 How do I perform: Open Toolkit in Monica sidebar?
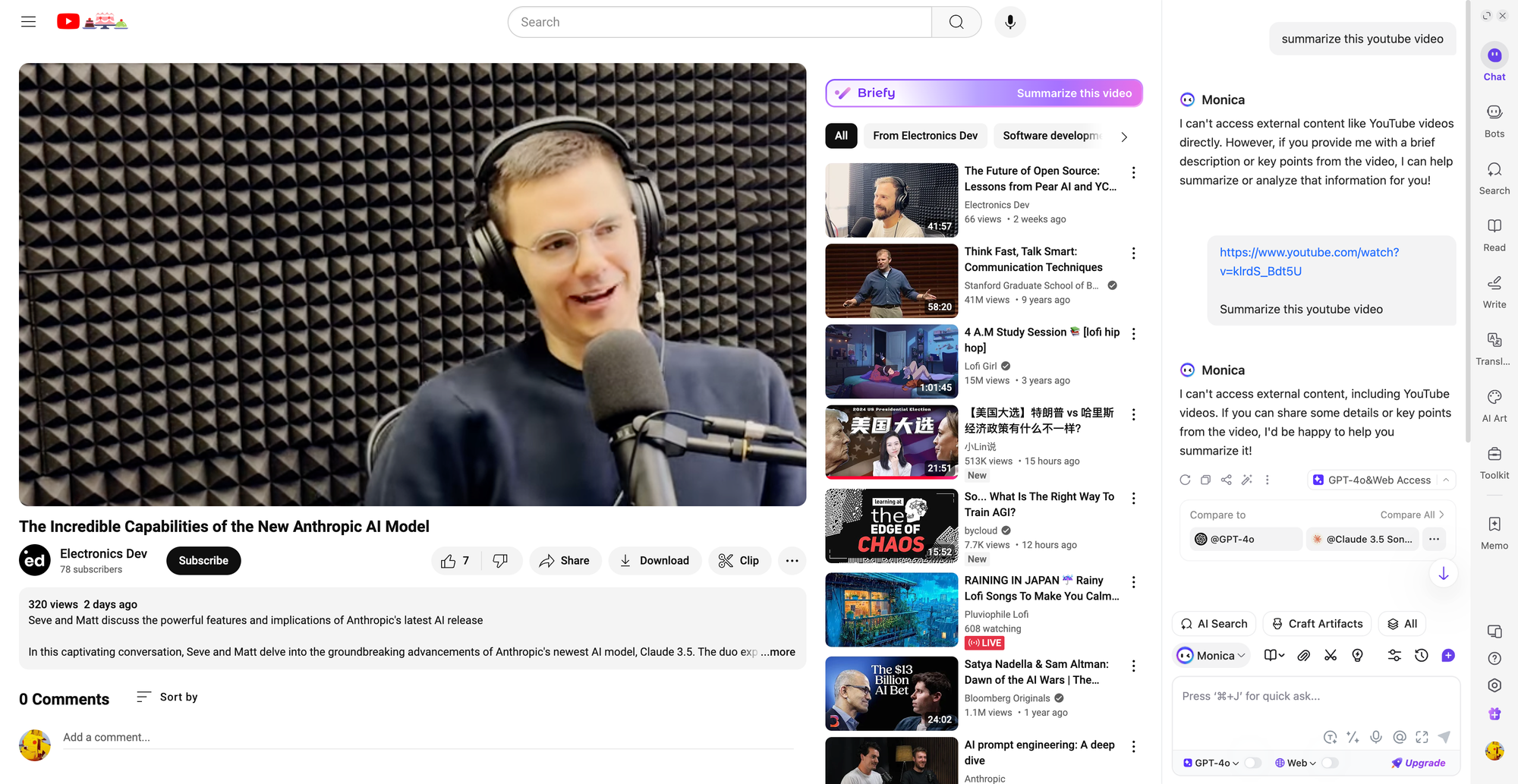(1494, 462)
